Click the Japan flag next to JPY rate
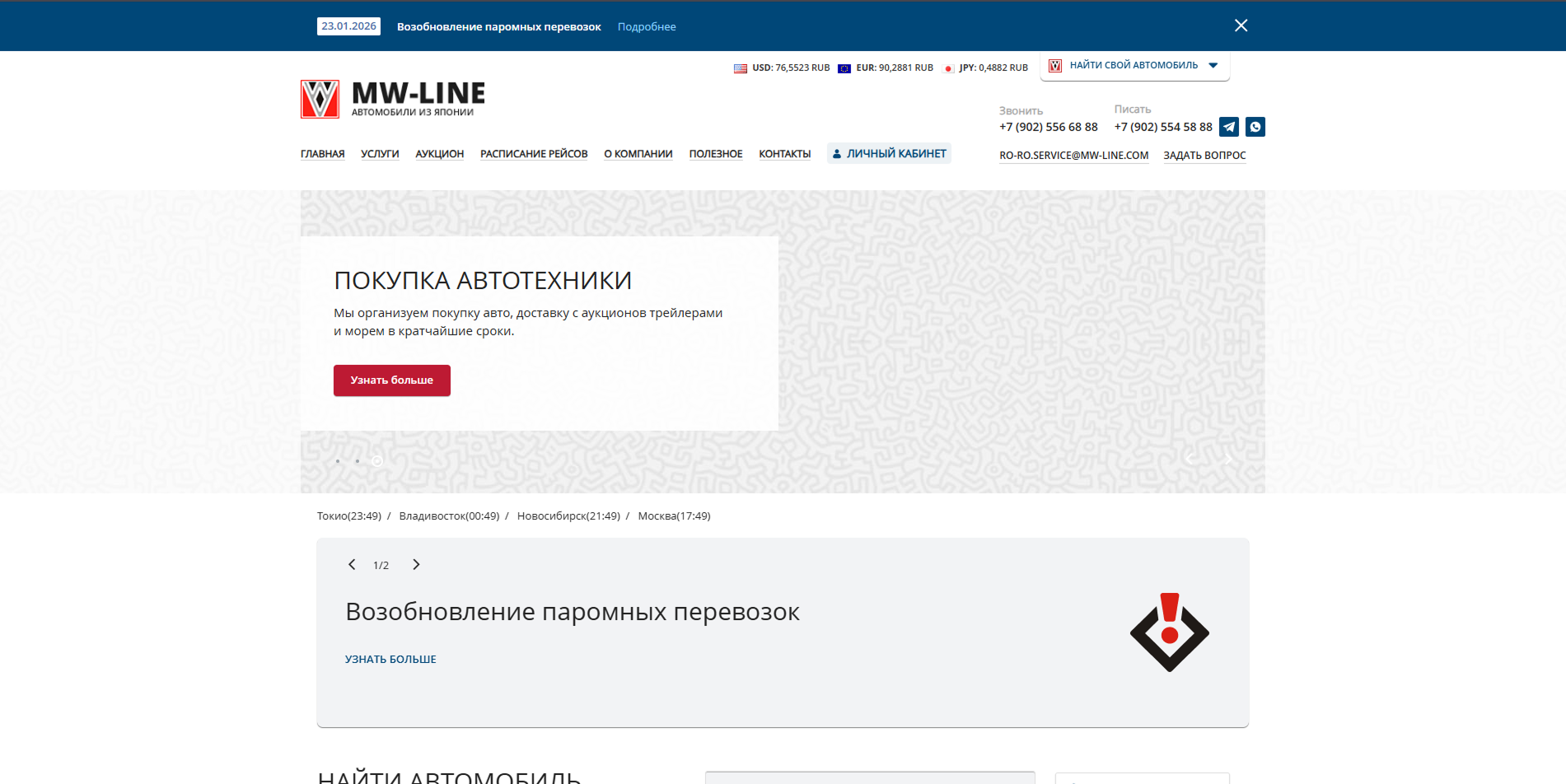Image resolution: width=1566 pixels, height=784 pixels. point(949,68)
